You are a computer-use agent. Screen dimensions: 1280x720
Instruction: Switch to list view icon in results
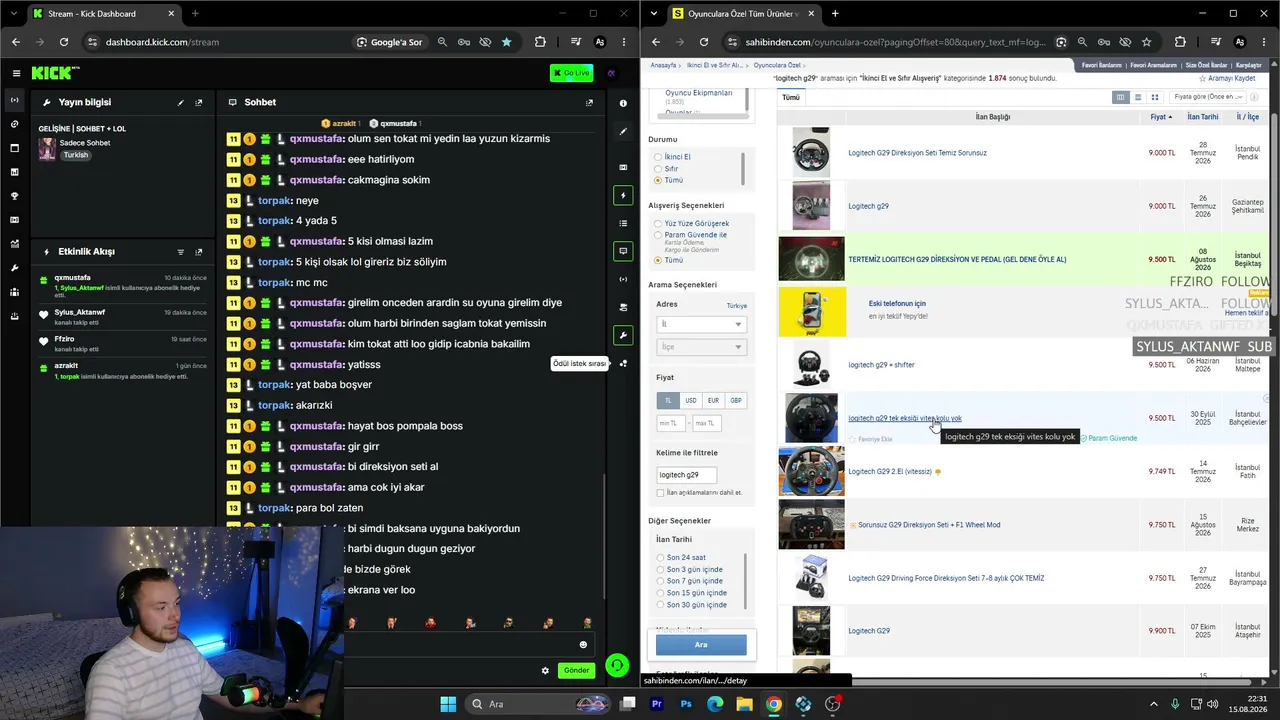point(1138,97)
